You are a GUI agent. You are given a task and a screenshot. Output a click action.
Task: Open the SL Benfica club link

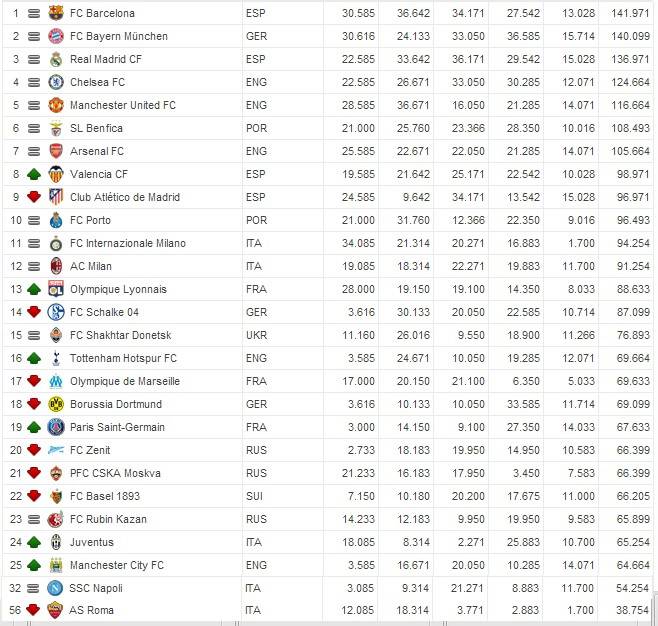point(96,128)
